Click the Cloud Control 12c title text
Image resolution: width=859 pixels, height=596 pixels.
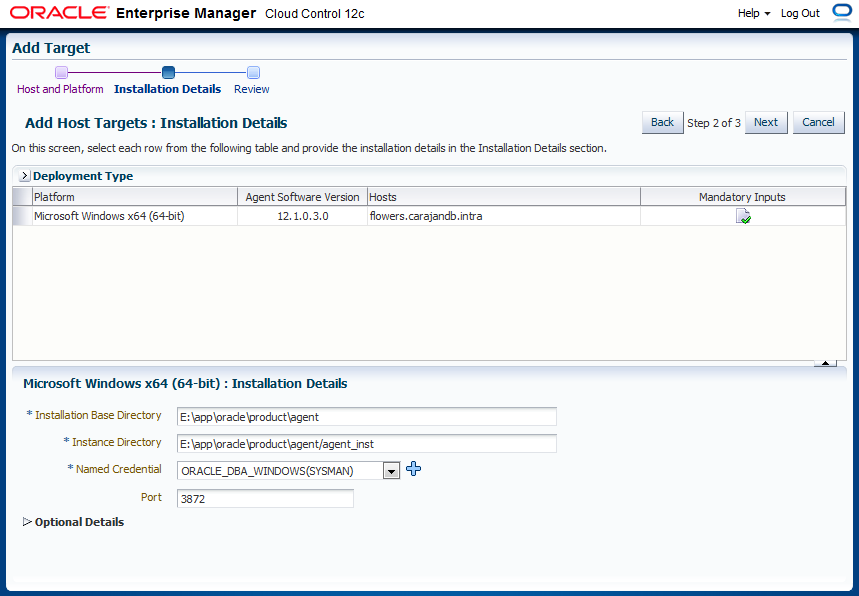[x=314, y=14]
